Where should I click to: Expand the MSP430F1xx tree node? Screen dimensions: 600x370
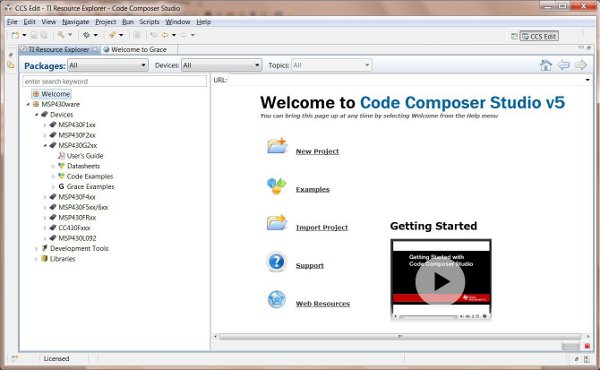(45, 125)
